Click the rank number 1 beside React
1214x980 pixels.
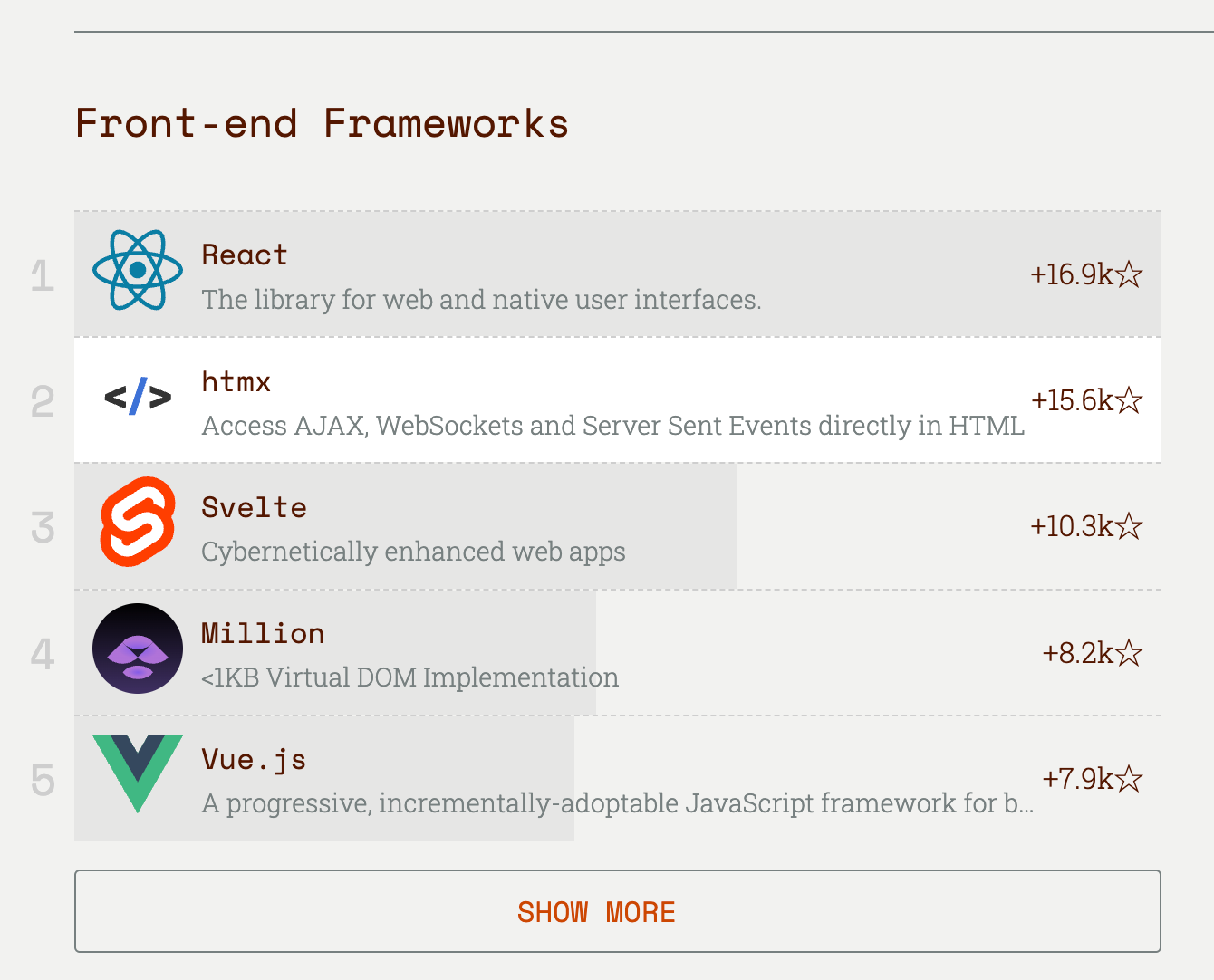click(x=43, y=275)
